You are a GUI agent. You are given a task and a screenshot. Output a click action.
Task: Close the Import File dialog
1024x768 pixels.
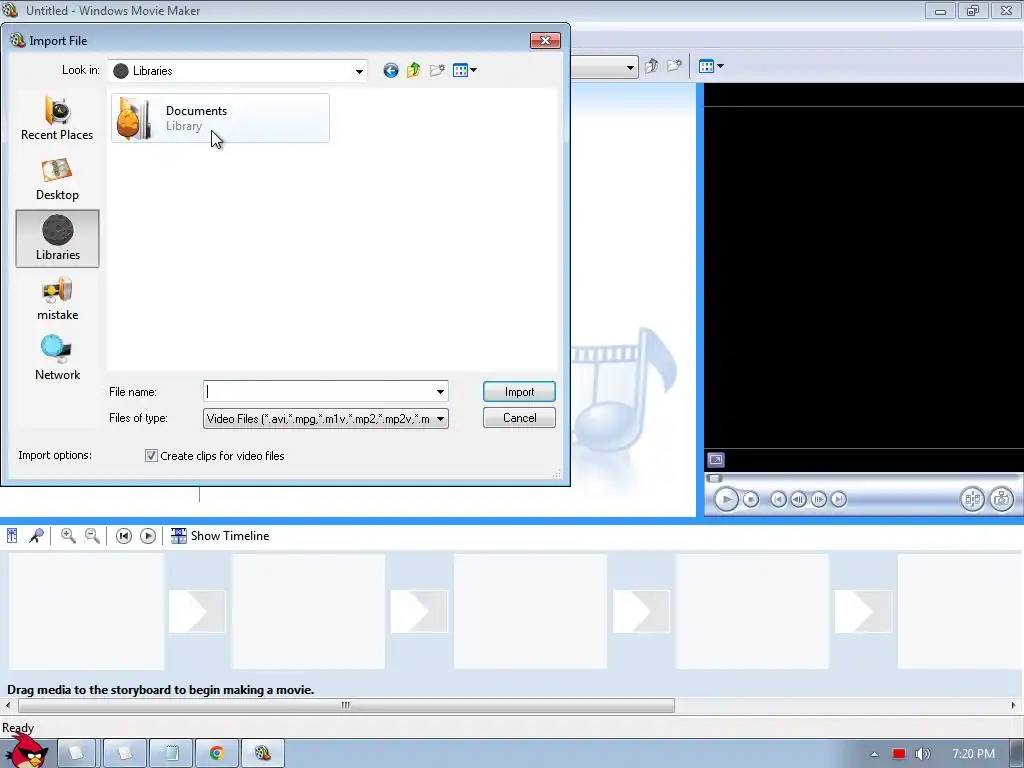pyautogui.click(x=545, y=40)
